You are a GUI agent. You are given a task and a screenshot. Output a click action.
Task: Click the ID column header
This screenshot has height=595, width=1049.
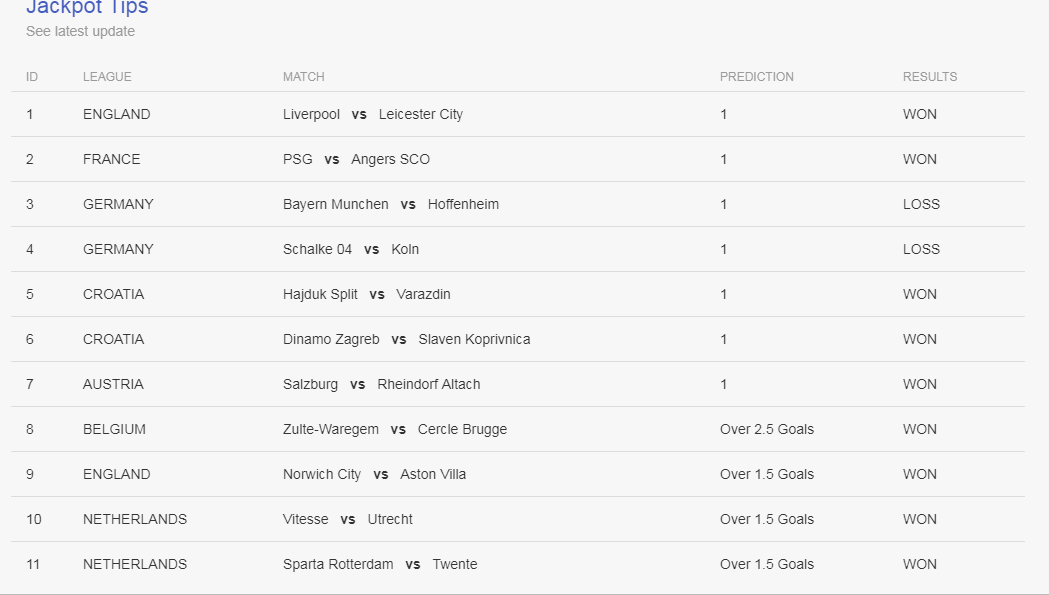tap(31, 77)
